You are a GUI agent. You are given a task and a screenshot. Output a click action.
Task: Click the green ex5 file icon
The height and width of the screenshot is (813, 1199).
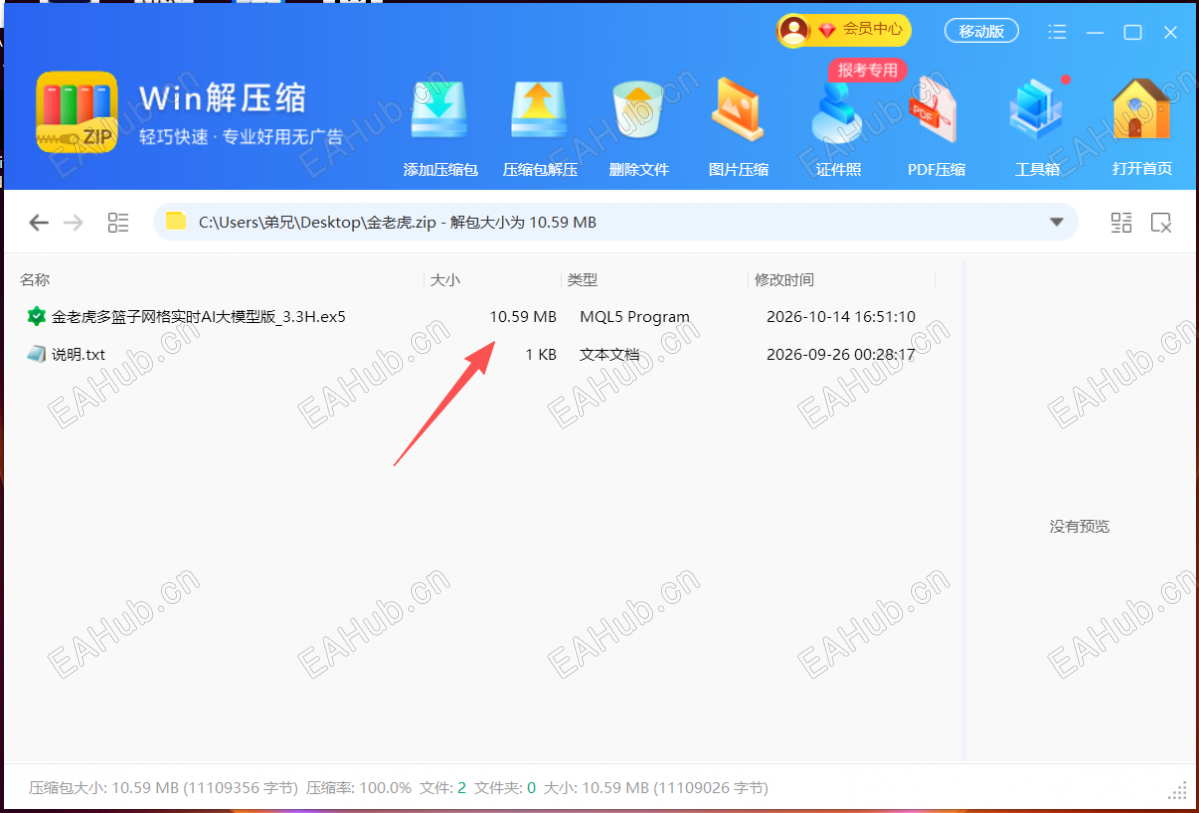point(35,316)
